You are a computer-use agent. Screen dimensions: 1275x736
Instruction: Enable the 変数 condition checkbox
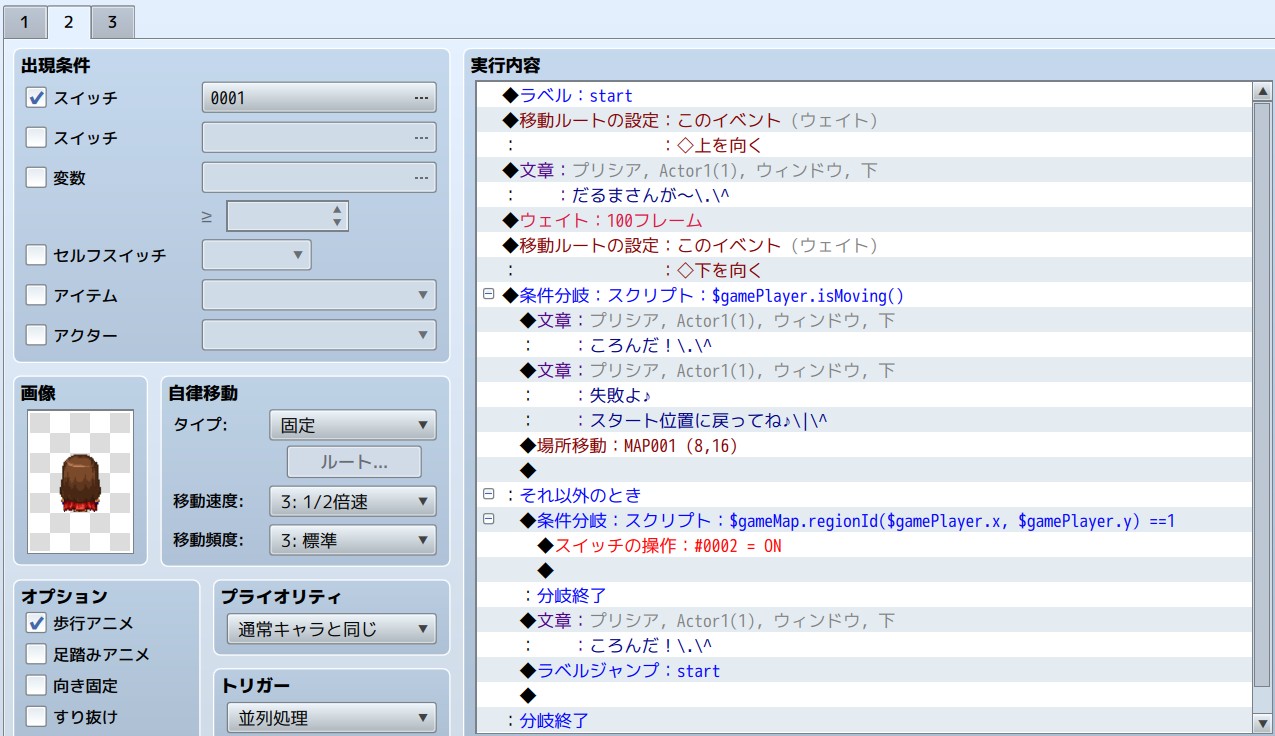pos(36,178)
